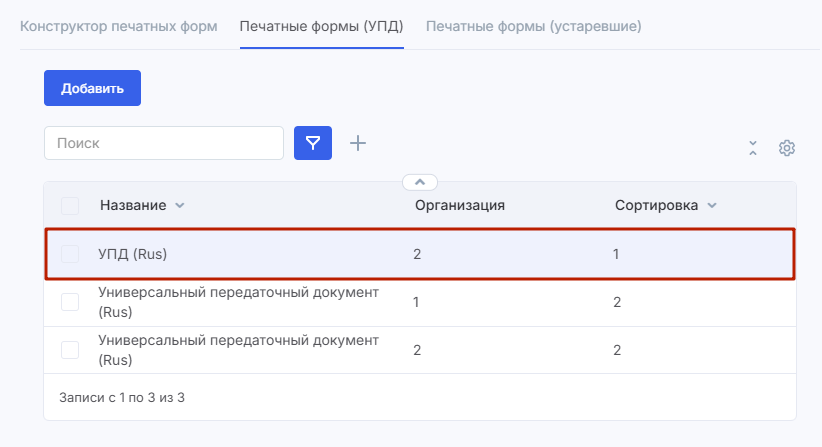Open table settings via the gear icon
This screenshot has width=822, height=447.
787,148
